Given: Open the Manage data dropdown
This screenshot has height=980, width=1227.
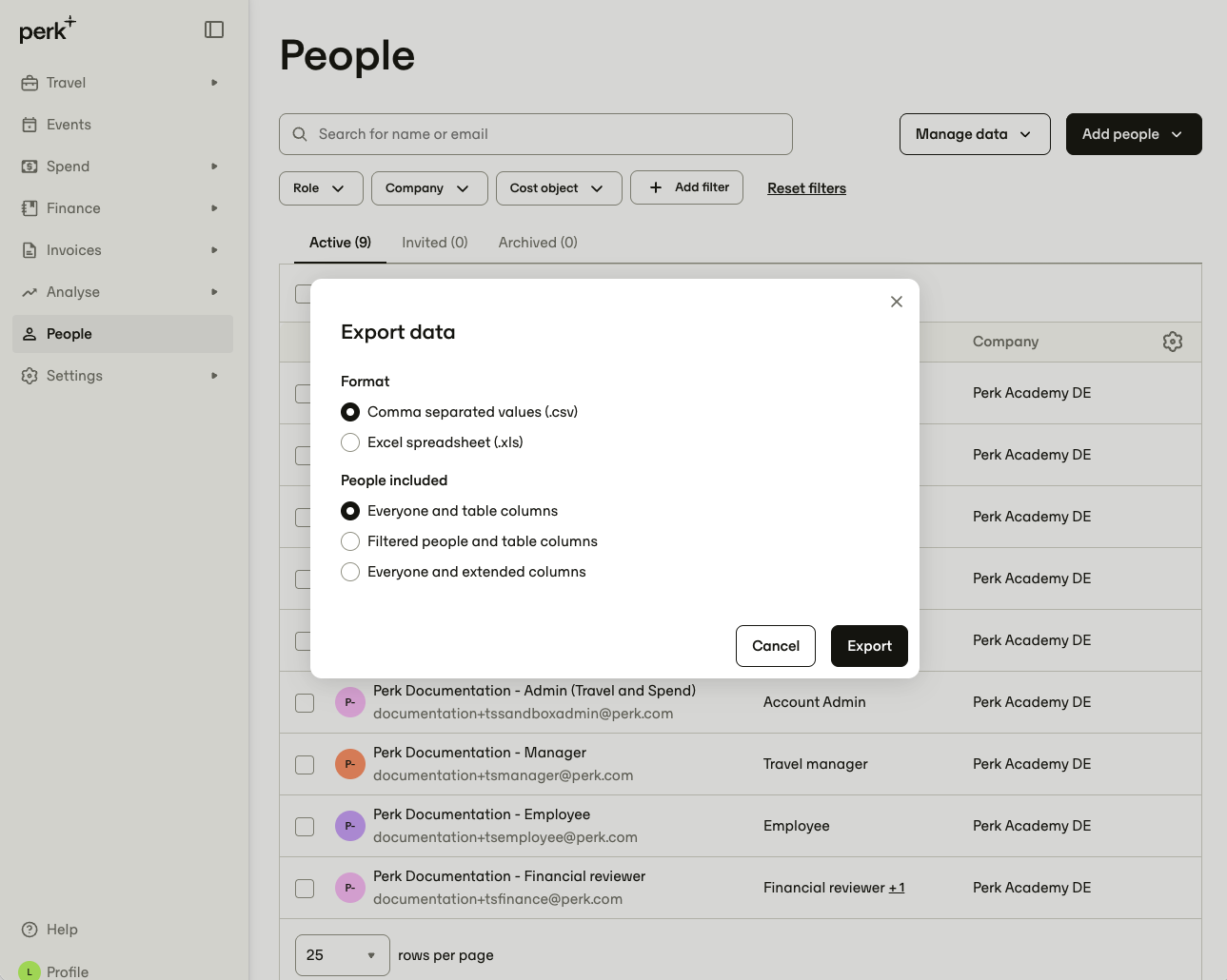Looking at the screenshot, I should (x=975, y=134).
